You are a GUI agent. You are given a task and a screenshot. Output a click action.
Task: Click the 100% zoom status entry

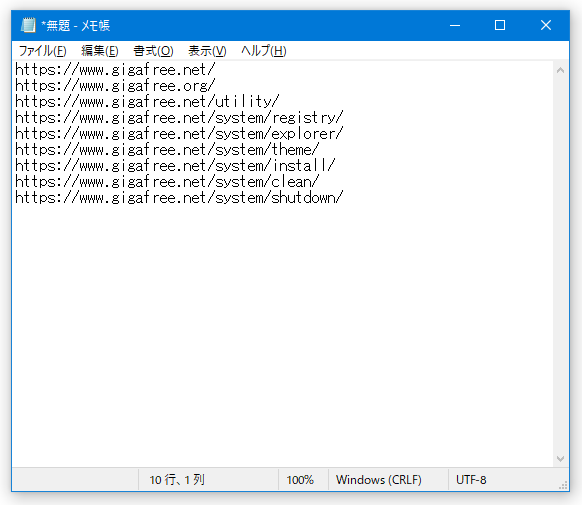pyautogui.click(x=300, y=480)
